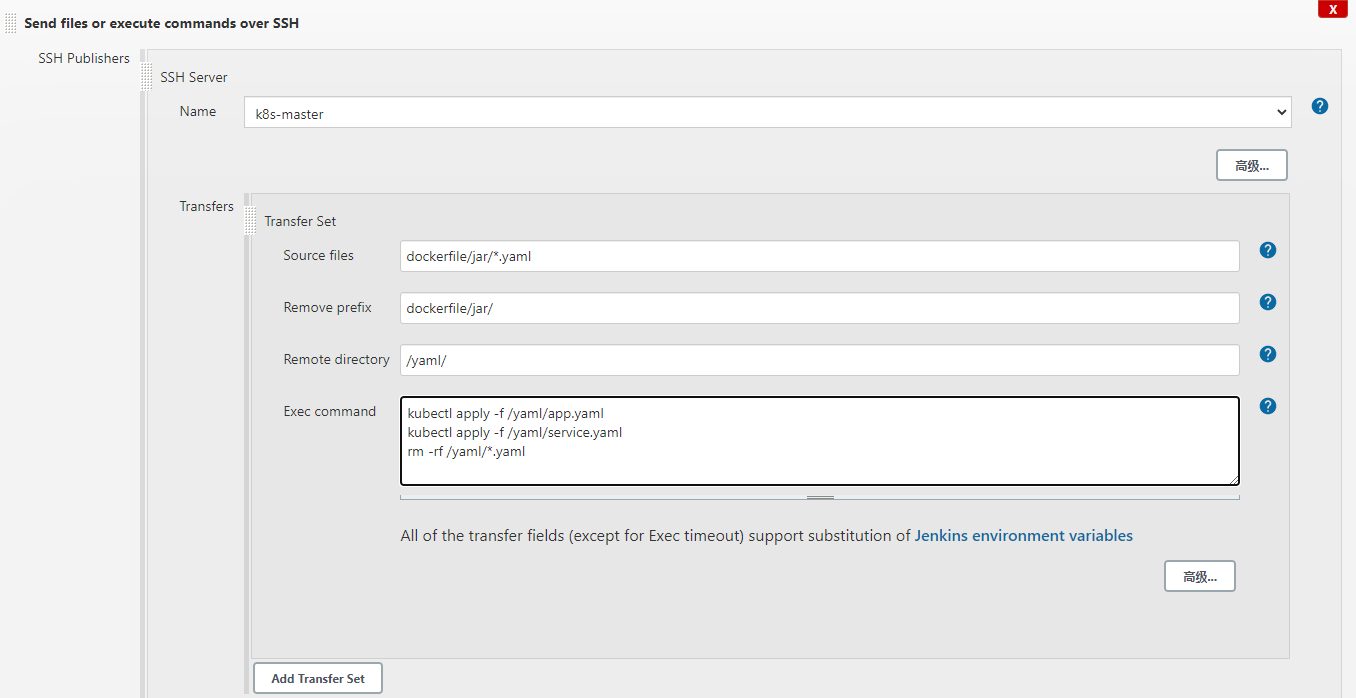
Task: Click the Remote directory input containing /yaml/
Action: point(819,360)
